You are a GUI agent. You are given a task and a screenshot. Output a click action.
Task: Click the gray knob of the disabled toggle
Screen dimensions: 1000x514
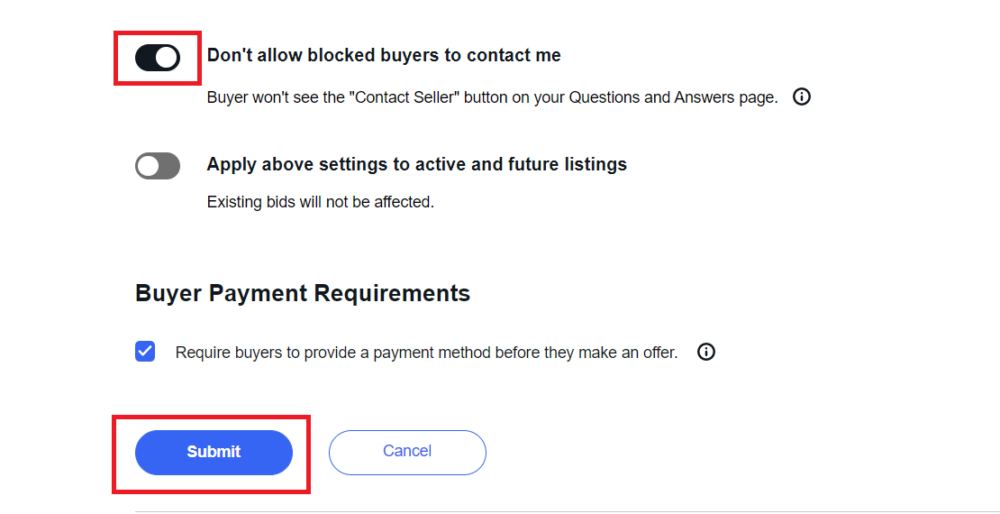[x=148, y=166]
